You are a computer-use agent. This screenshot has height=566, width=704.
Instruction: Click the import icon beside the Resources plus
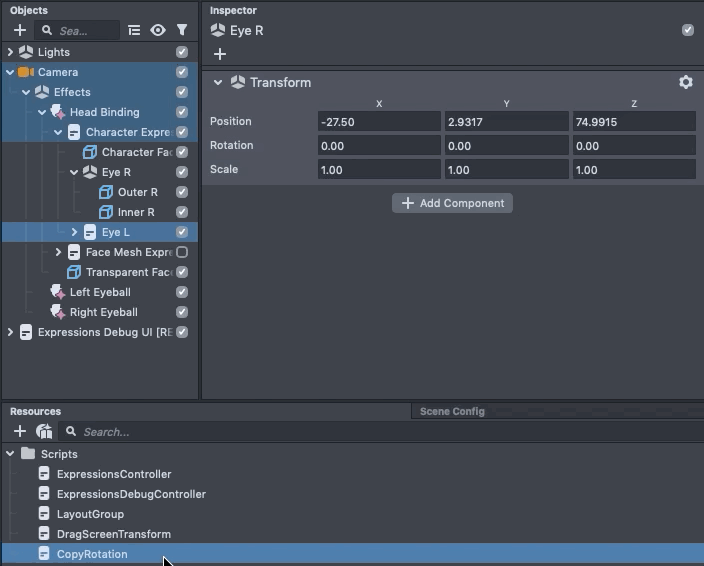[x=44, y=432]
